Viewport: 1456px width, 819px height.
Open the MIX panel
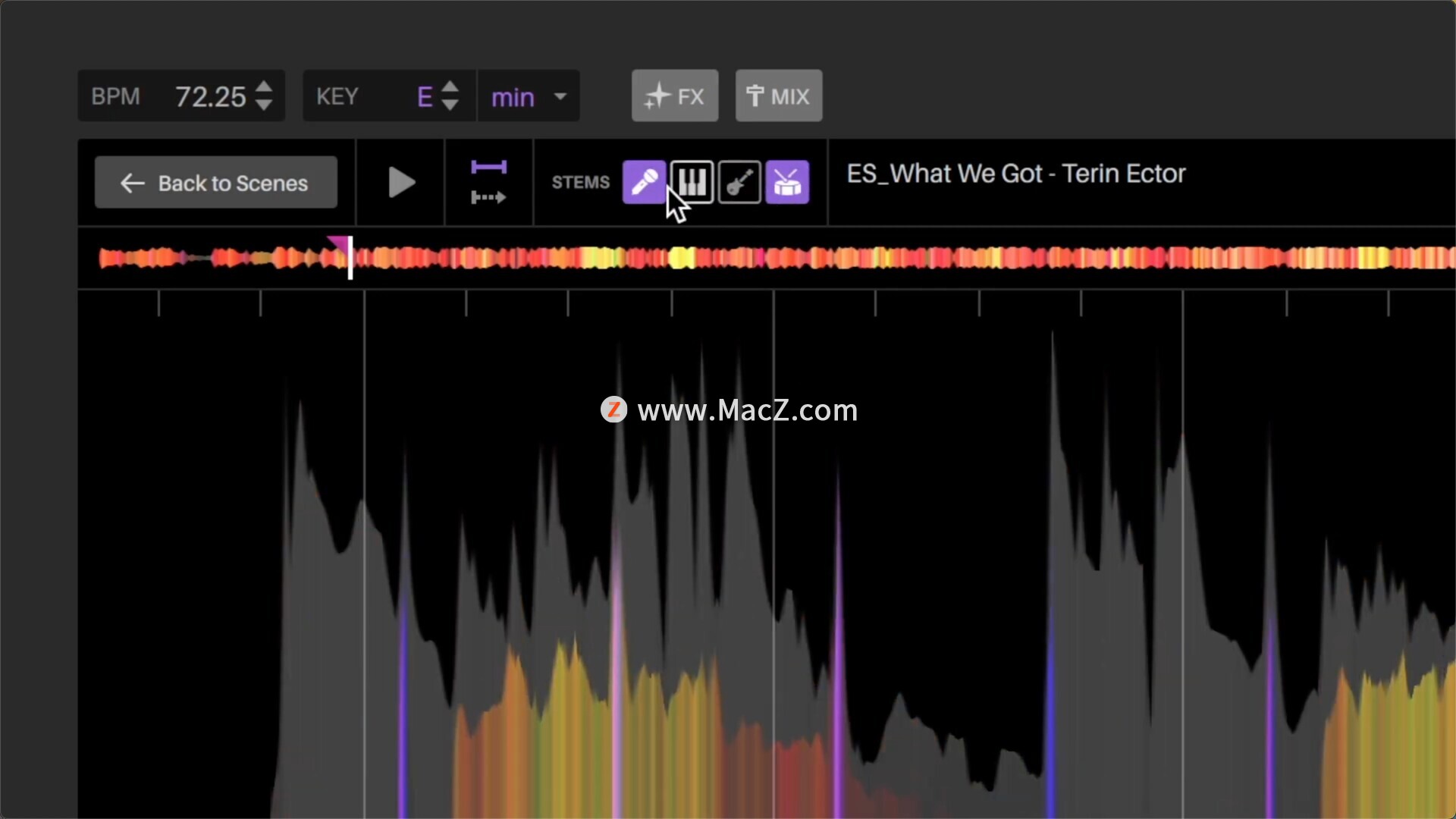pos(779,96)
